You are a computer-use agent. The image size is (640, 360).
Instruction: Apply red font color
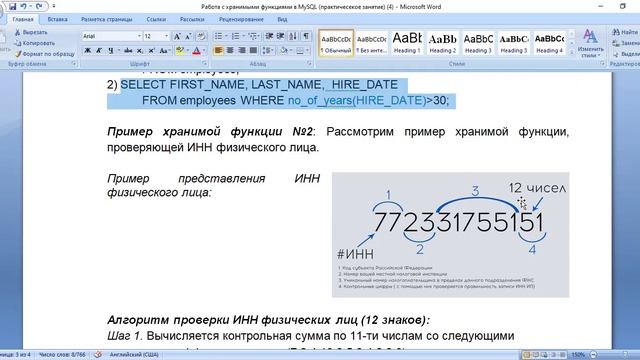(x=196, y=51)
